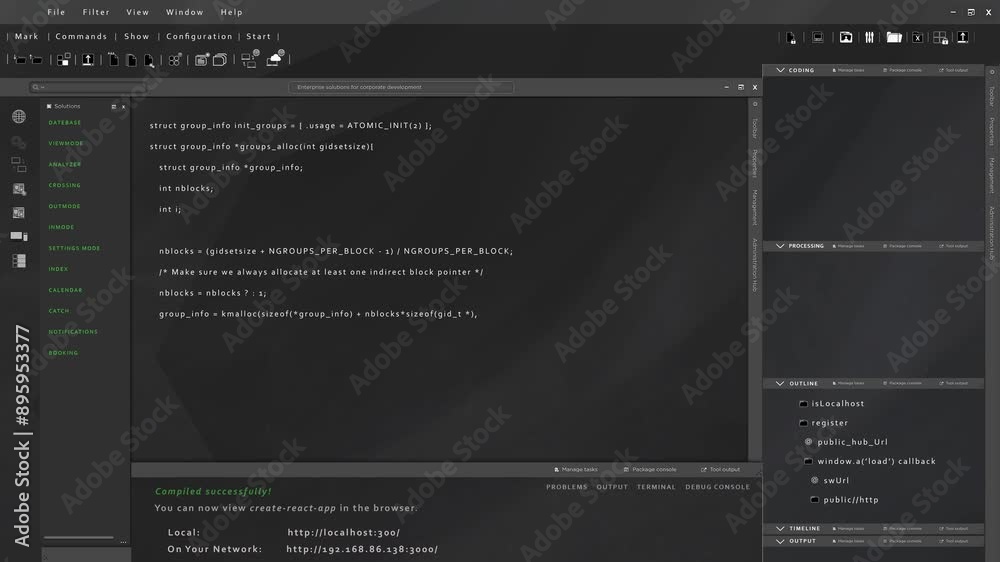This screenshot has height=562, width=1000.
Task: Click Manage tasks above the console
Action: tap(576, 470)
